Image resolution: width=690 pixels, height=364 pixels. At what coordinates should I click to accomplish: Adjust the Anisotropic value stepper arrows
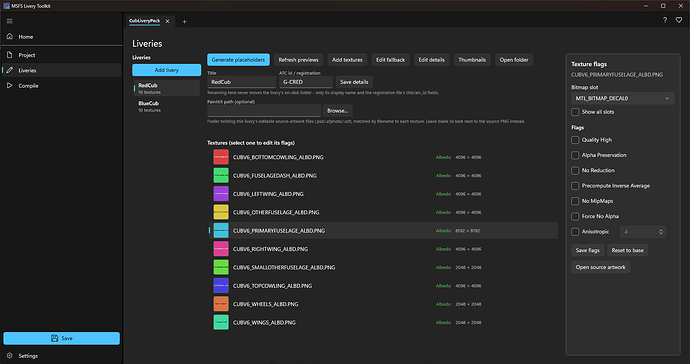tap(661, 232)
